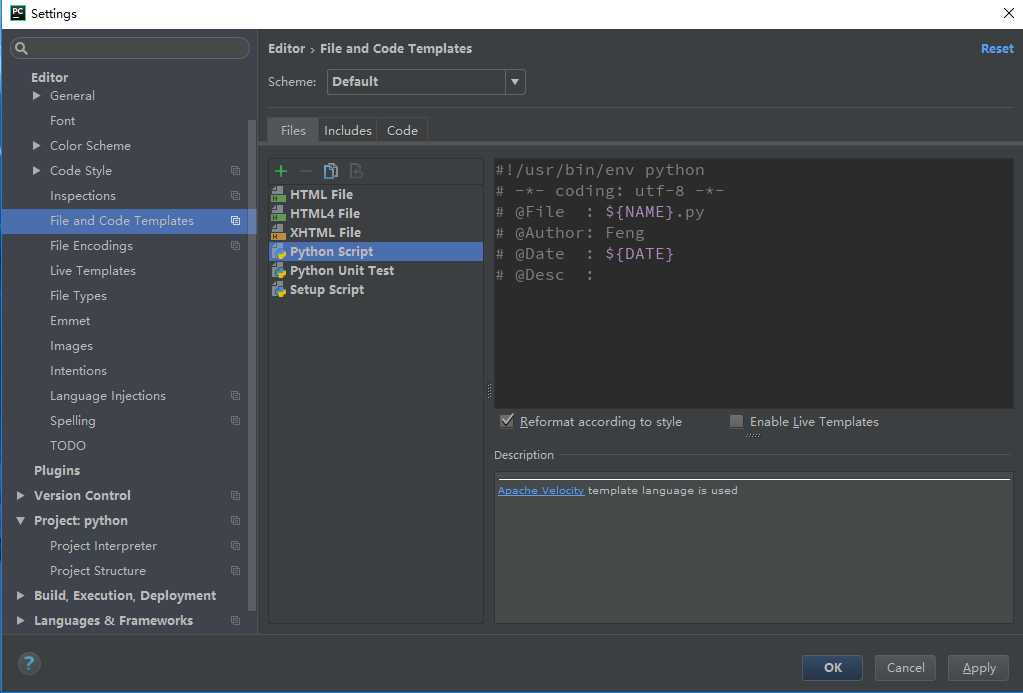Click the search magnifier icon
Viewport: 1023px width, 693px height.
(x=21, y=48)
